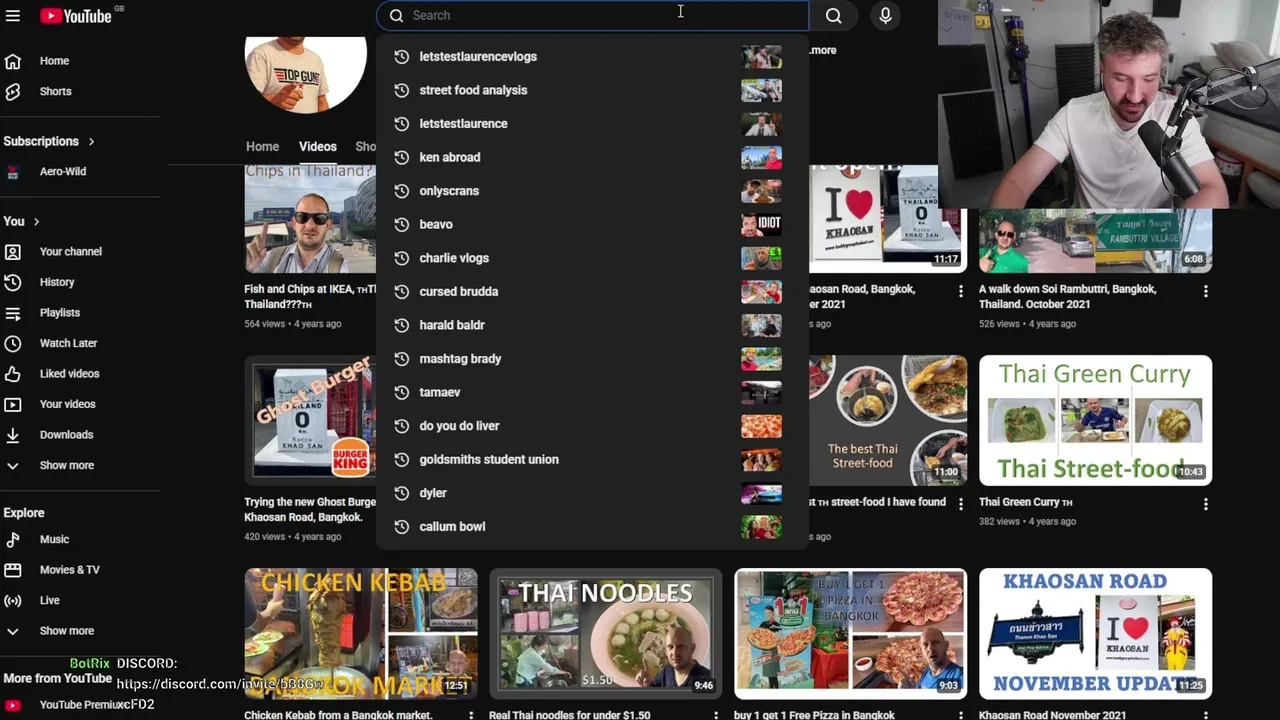Choose 'mashtag brady' suggestion
The width and height of the screenshot is (1280, 720).
click(592, 359)
